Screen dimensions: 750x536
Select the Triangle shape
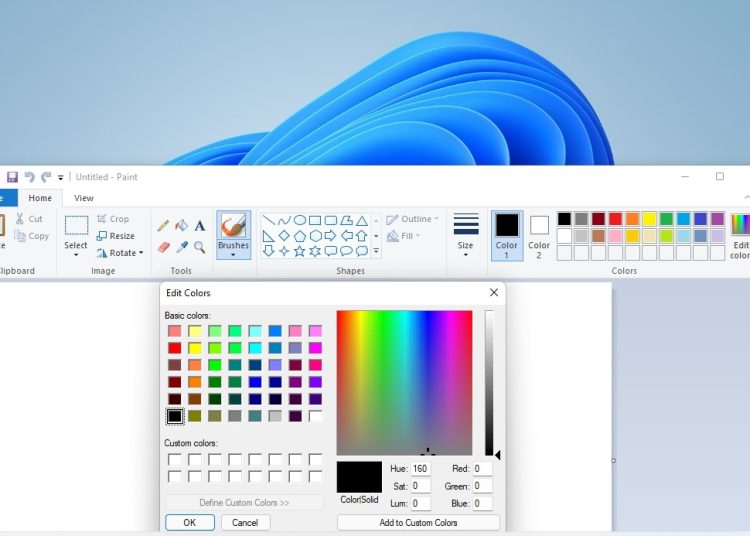coord(362,220)
